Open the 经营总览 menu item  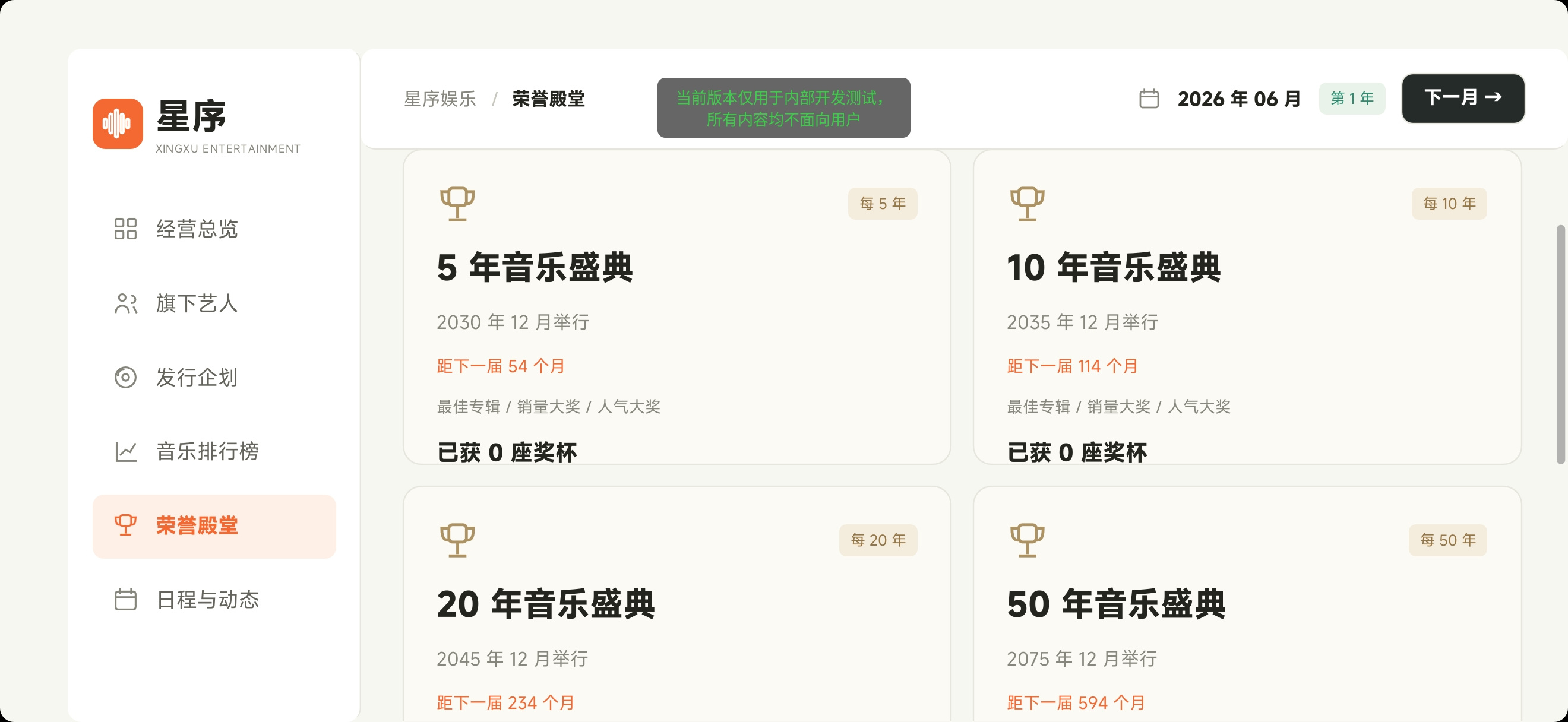point(214,229)
